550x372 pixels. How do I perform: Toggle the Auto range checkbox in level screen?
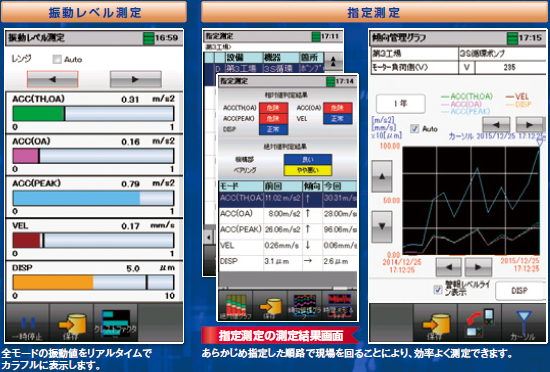57,59
